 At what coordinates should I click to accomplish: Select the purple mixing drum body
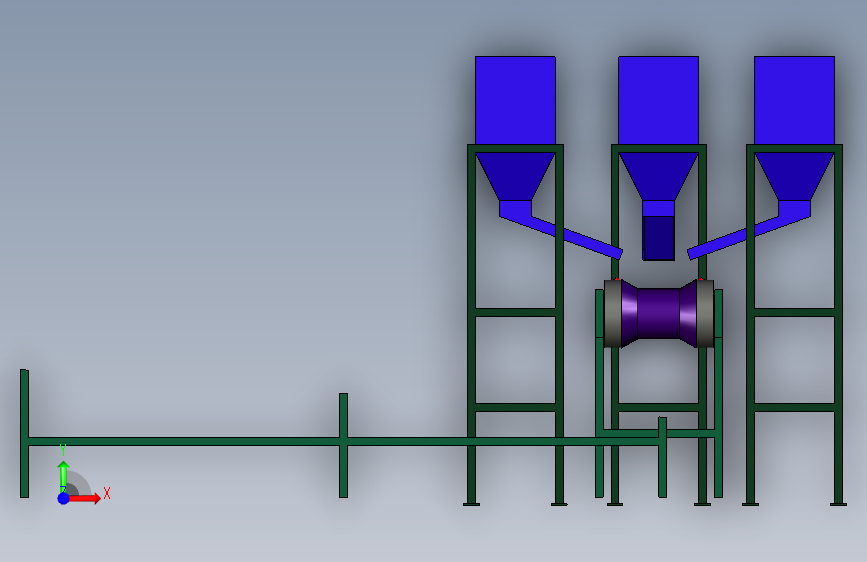(659, 314)
